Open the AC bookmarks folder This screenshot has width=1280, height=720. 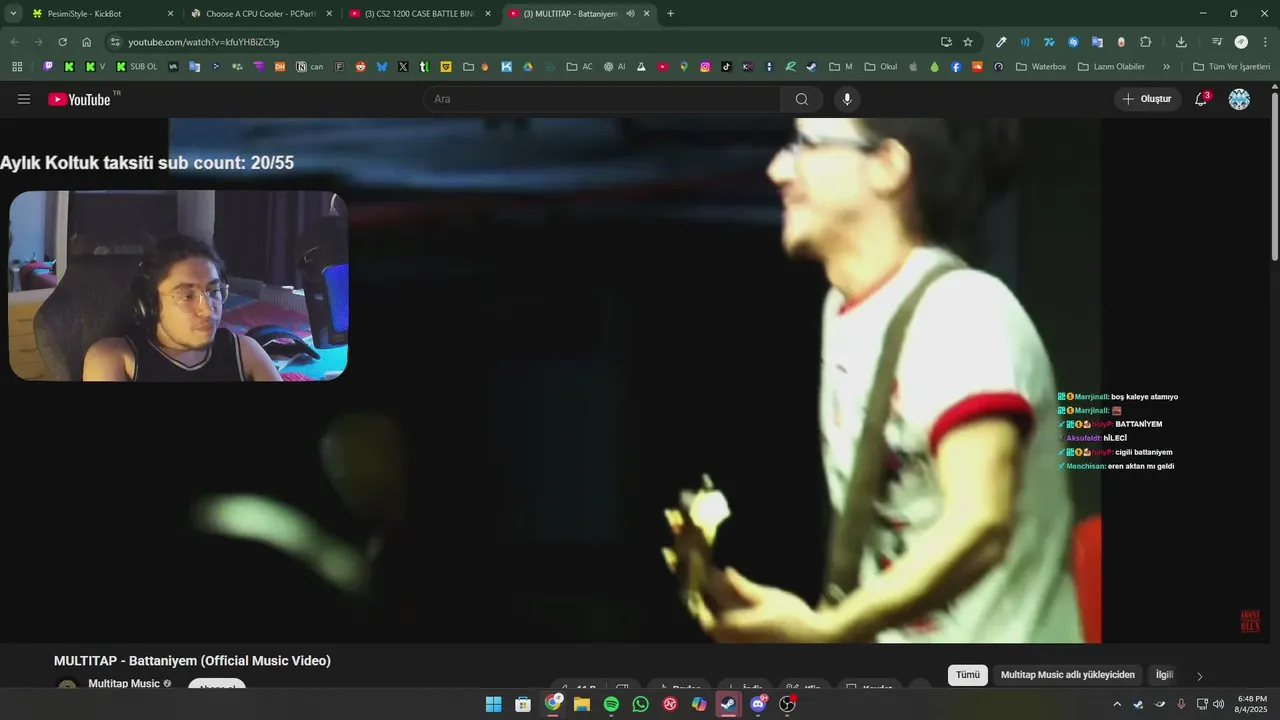pyautogui.click(x=579, y=67)
